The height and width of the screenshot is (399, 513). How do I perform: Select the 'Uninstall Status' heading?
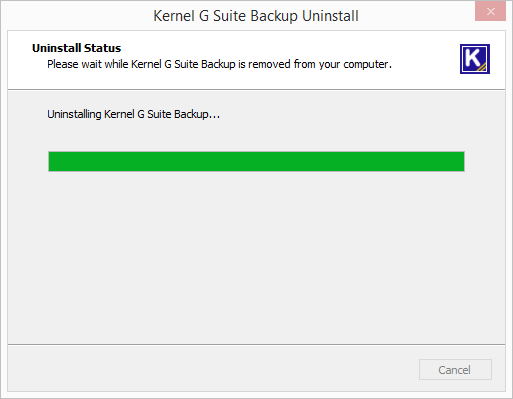76,48
